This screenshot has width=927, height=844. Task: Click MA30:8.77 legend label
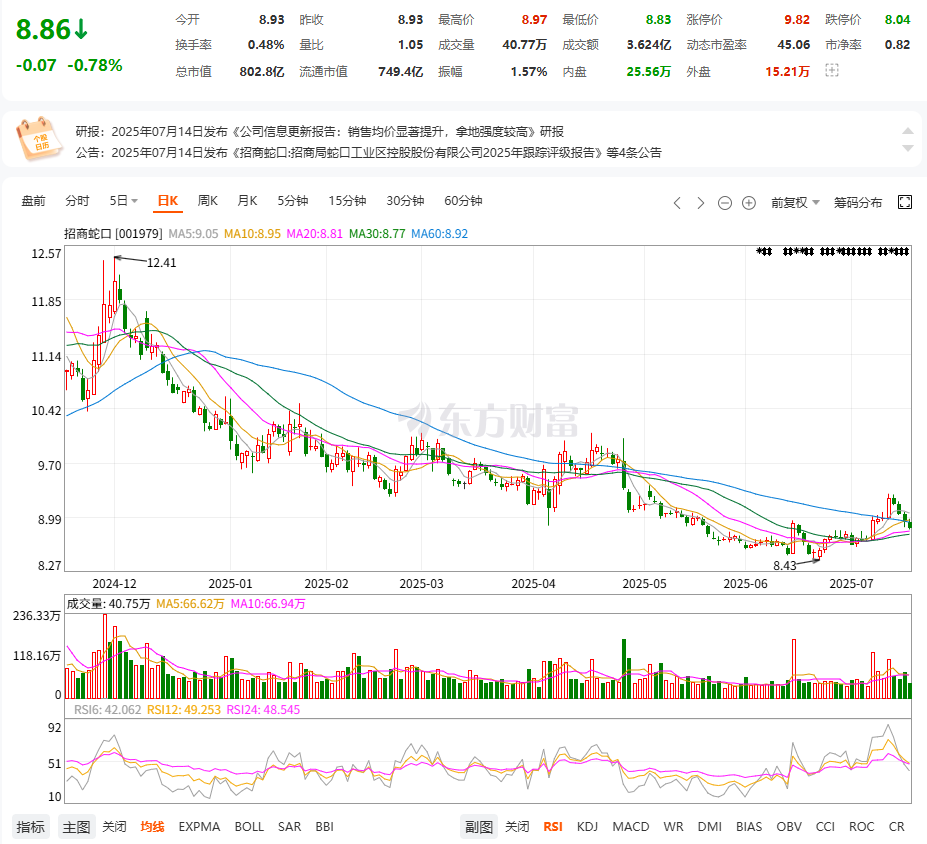coord(377,233)
